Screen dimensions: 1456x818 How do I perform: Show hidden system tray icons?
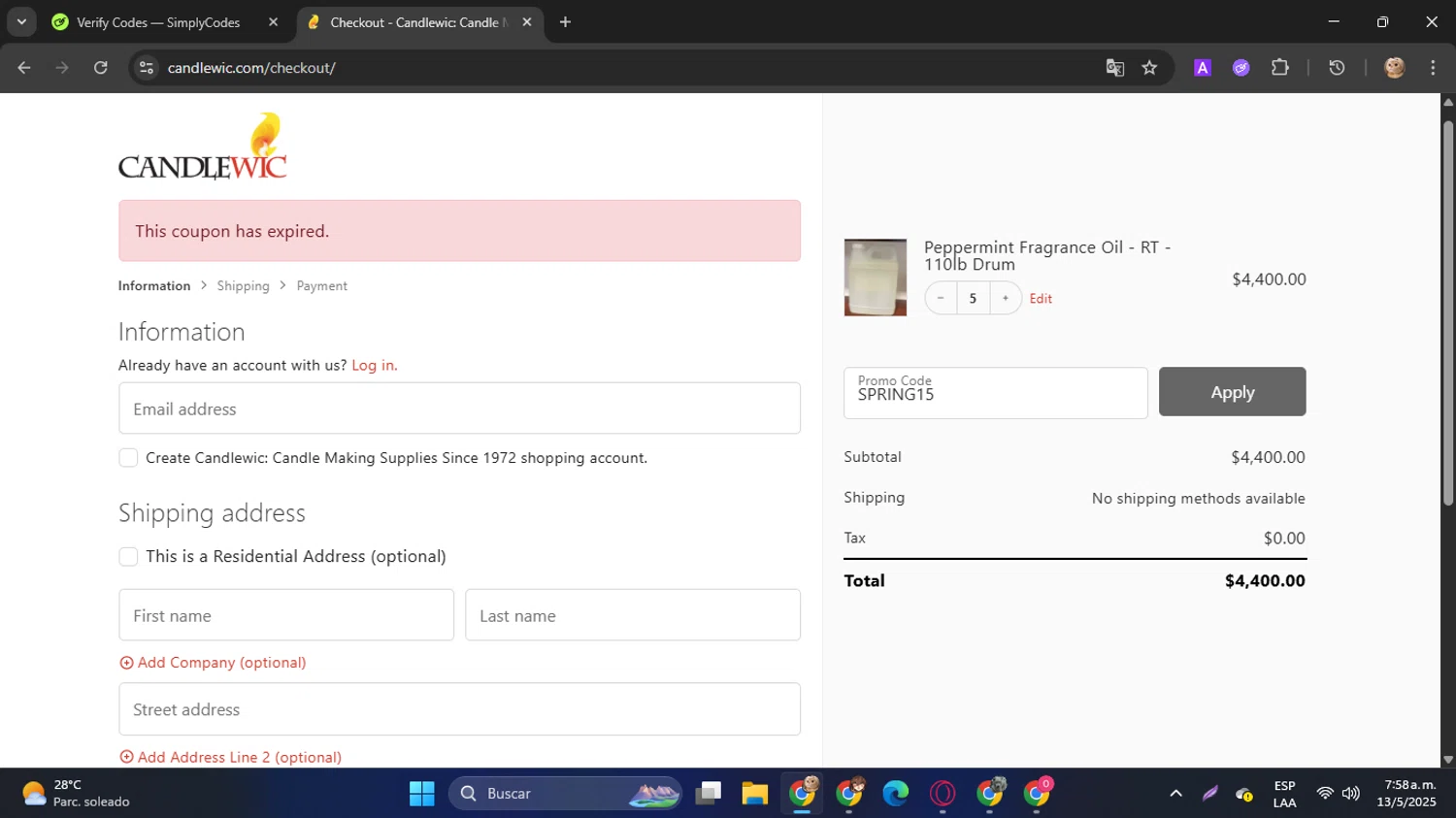[1175, 794]
